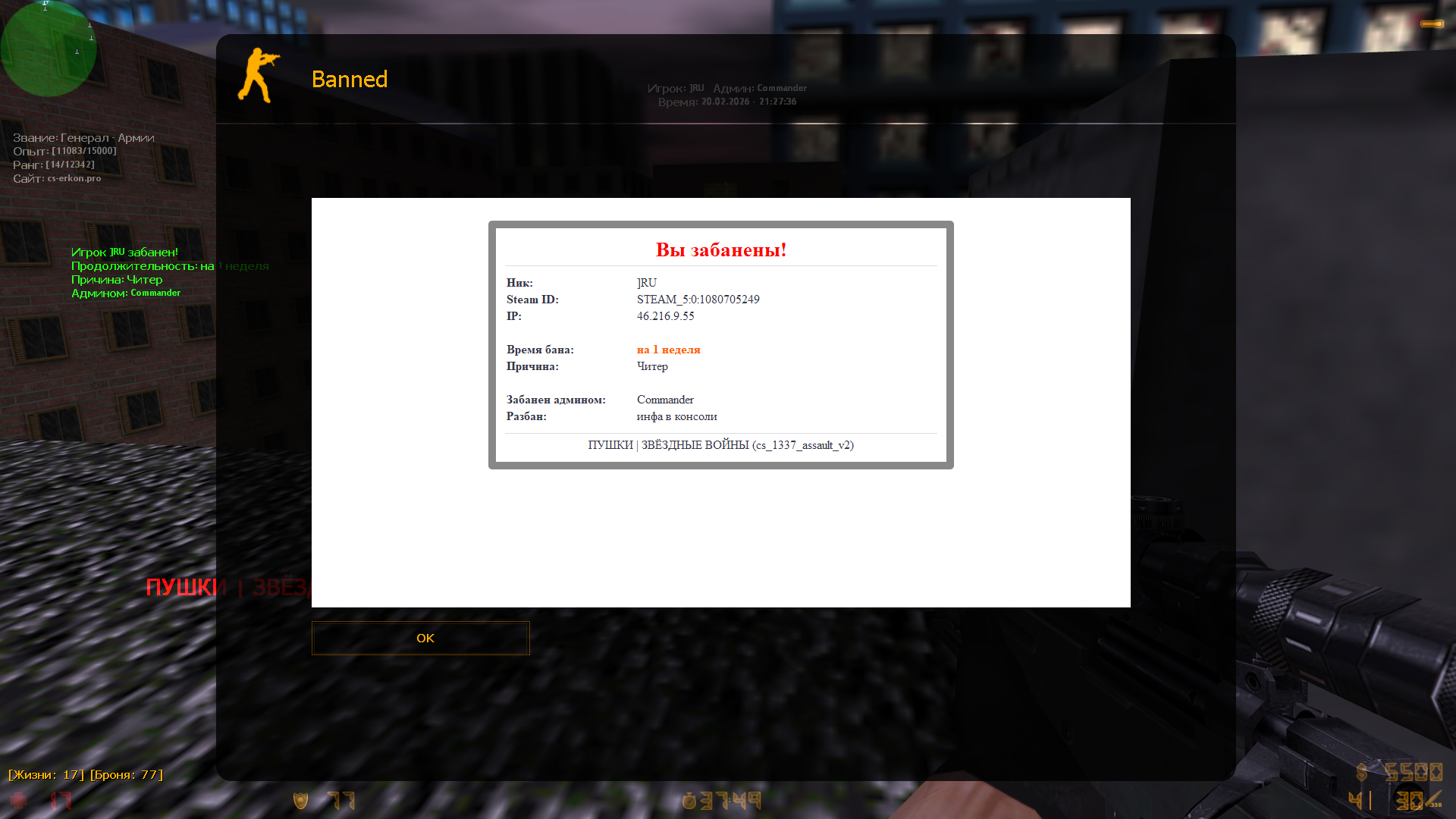Viewport: 1456px width, 819px height.
Task: Click the Steam ID value text
Action: (698, 300)
